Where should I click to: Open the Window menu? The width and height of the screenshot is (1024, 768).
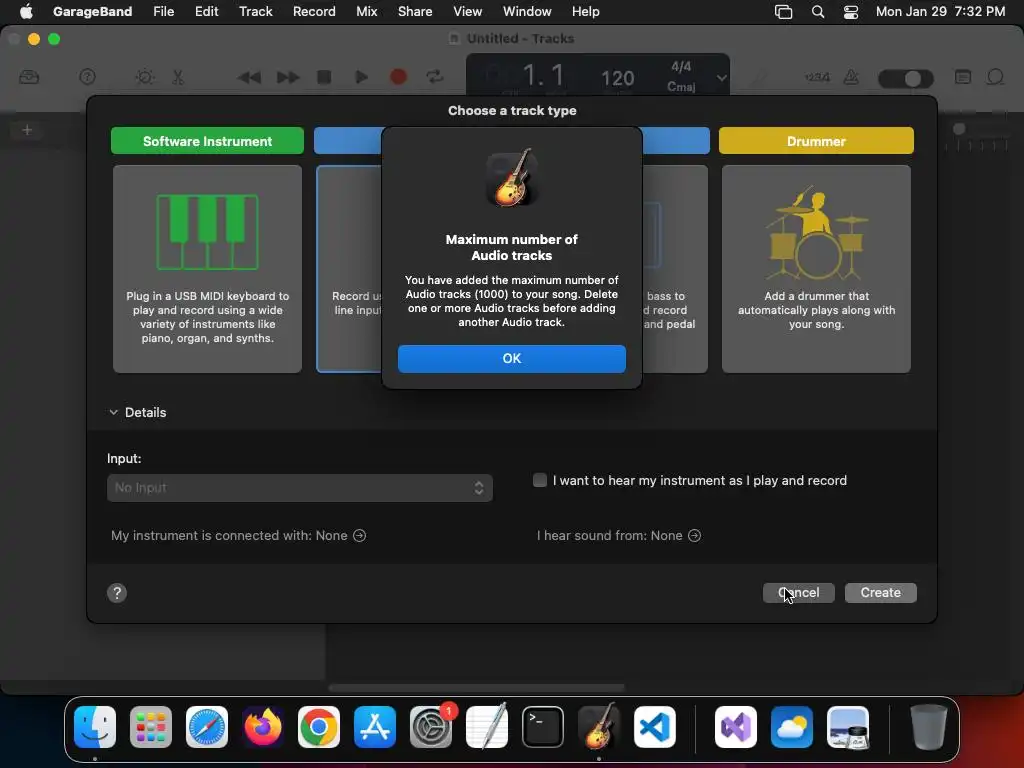click(527, 11)
